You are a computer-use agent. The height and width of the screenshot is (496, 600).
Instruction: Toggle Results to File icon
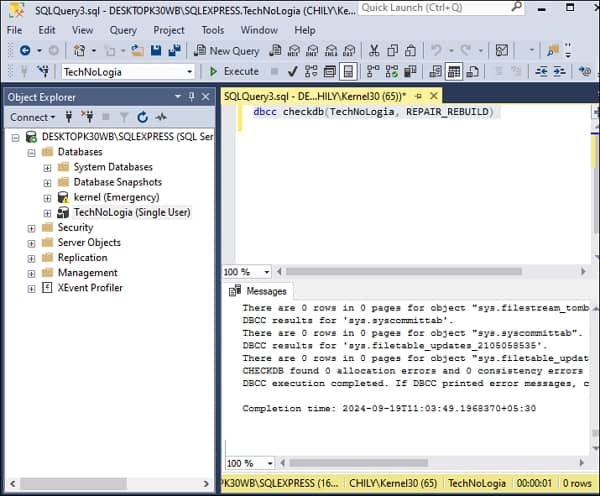pyautogui.click(x=473, y=72)
